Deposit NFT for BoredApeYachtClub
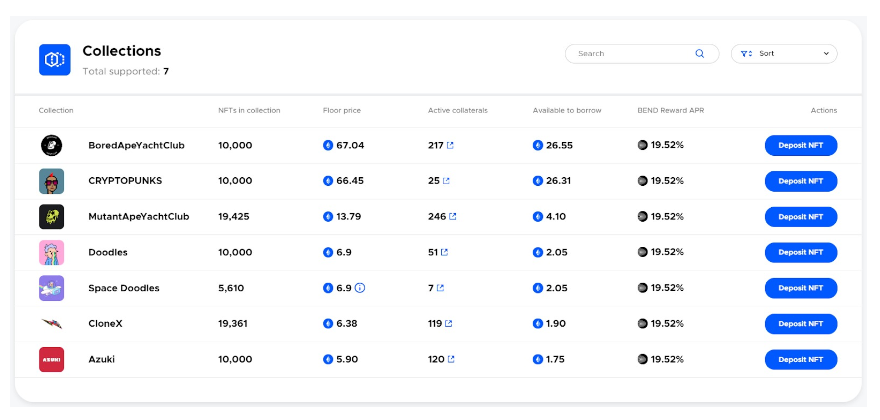 pos(801,145)
